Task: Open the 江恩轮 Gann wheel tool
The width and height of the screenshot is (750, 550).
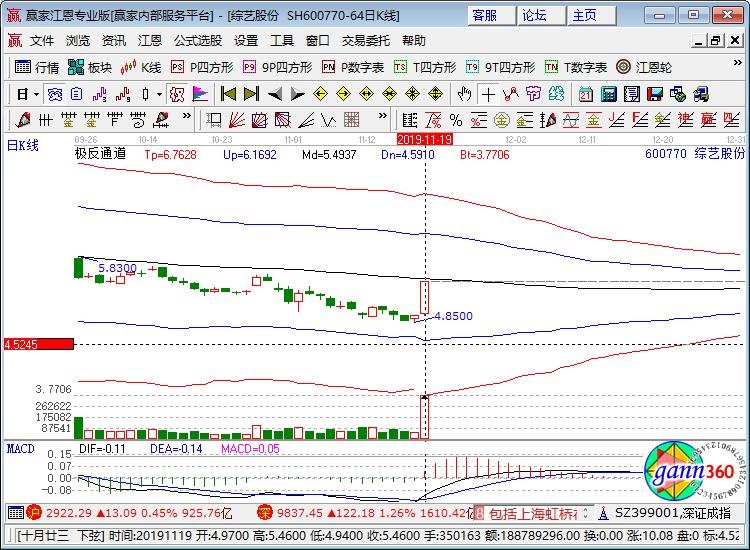Action: coord(644,67)
